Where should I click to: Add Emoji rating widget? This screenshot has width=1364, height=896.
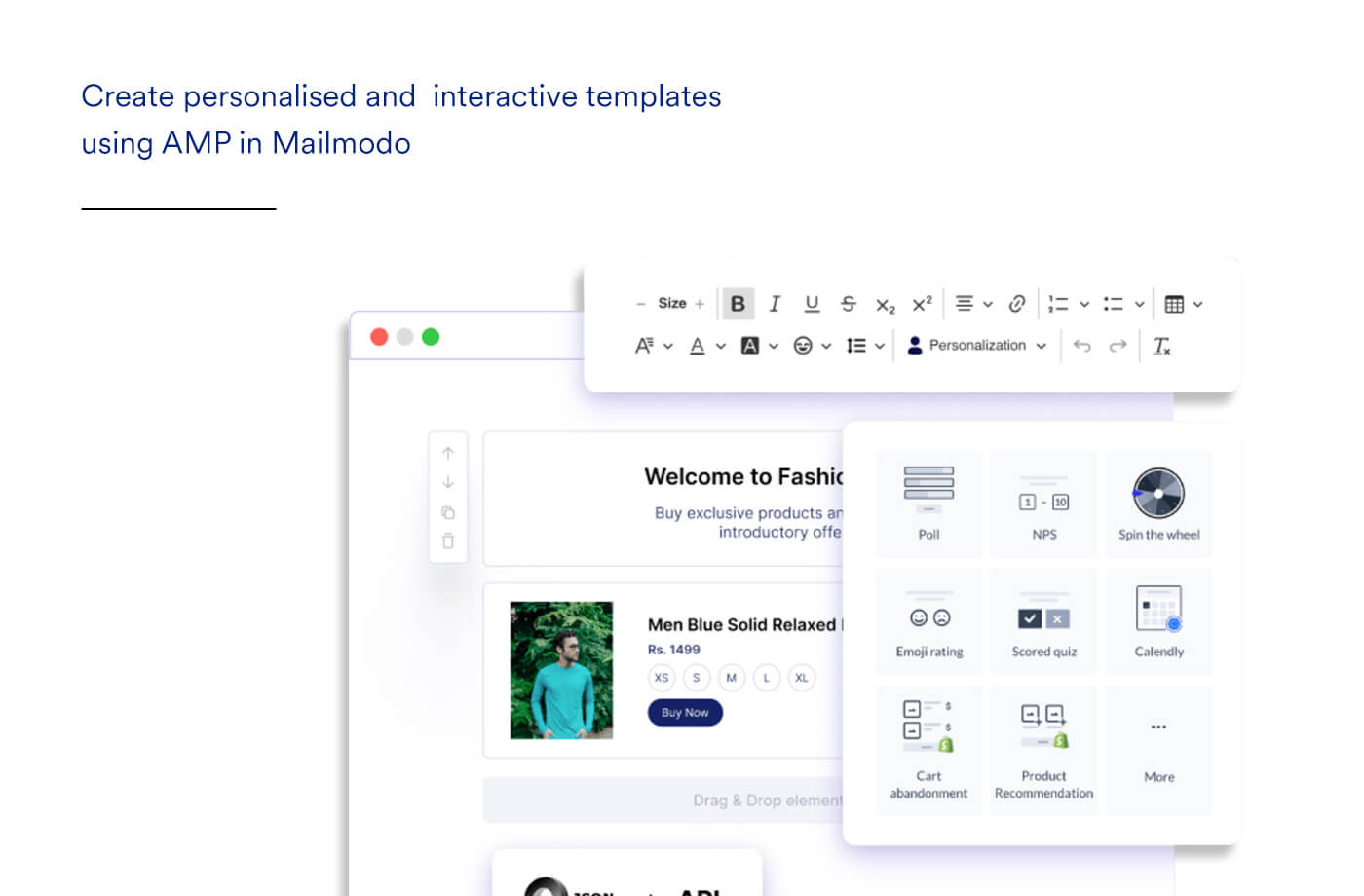[x=928, y=621]
